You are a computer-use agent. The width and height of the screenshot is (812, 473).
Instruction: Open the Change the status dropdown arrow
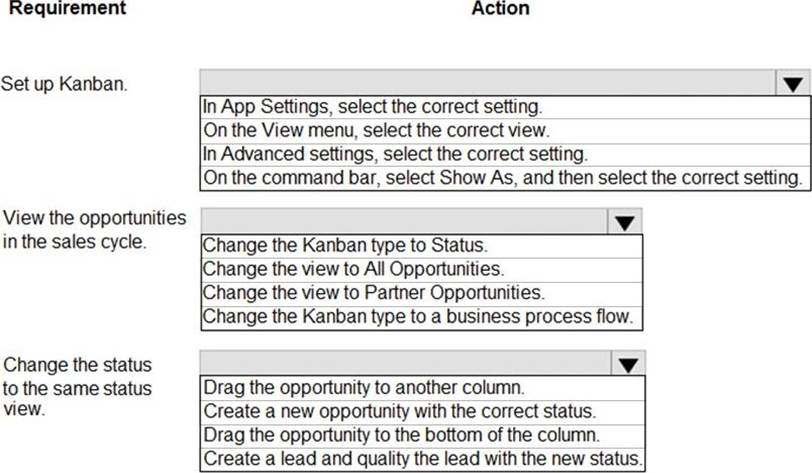pos(628,364)
